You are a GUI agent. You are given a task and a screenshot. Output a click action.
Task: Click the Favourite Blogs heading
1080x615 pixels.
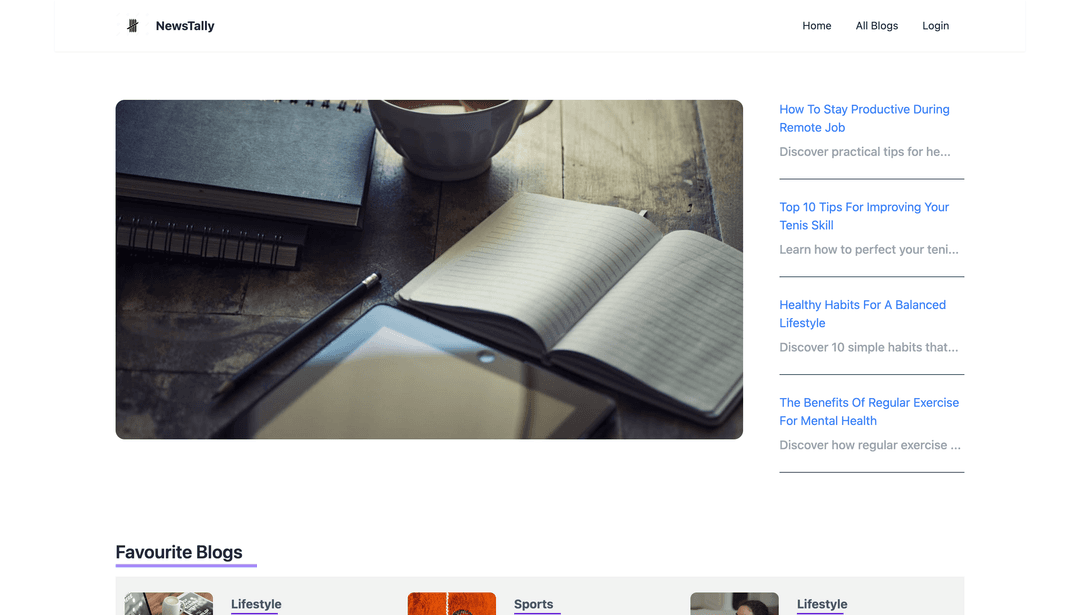[x=179, y=552]
